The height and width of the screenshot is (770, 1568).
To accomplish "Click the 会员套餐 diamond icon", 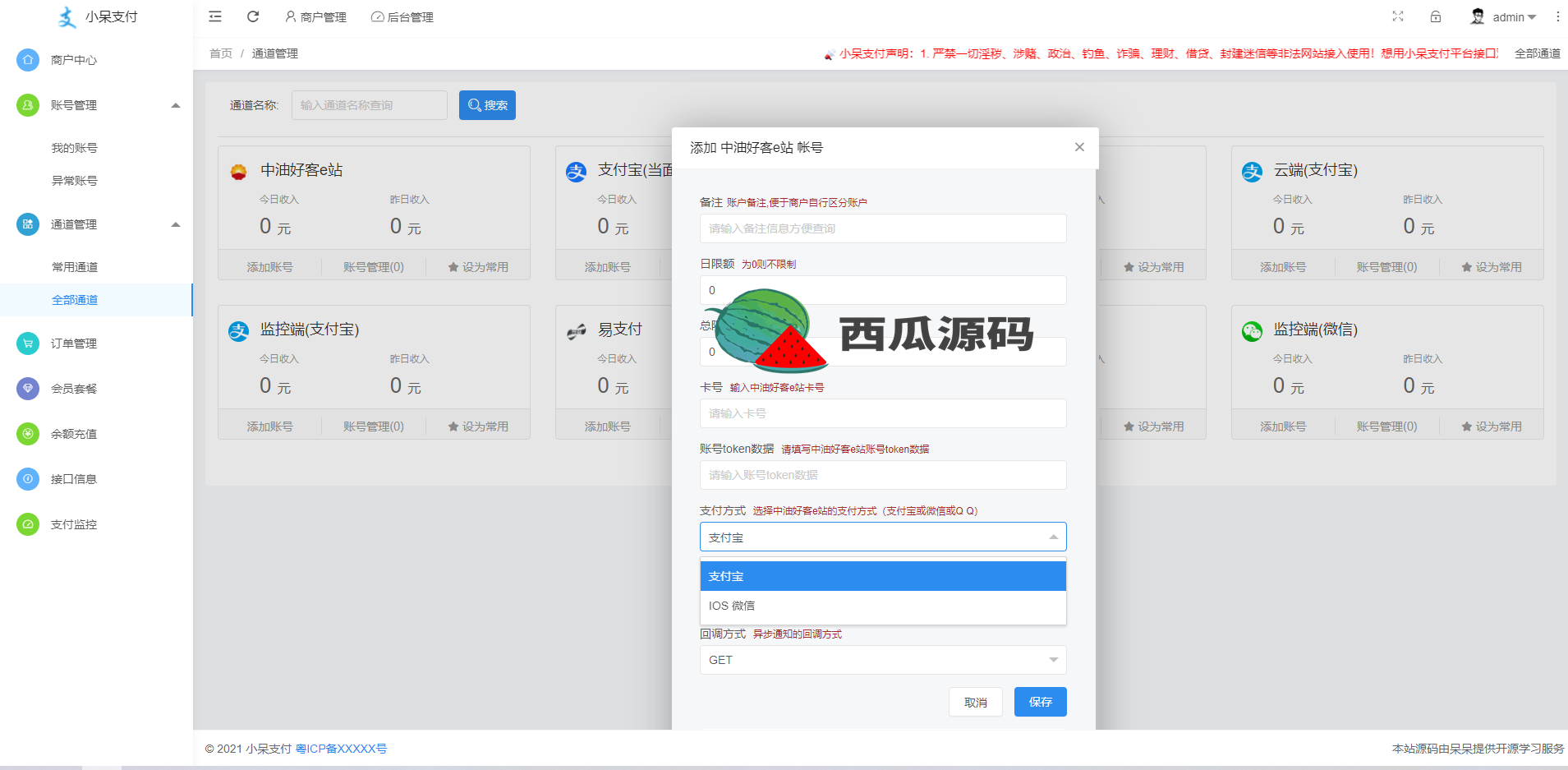I will coord(28,389).
